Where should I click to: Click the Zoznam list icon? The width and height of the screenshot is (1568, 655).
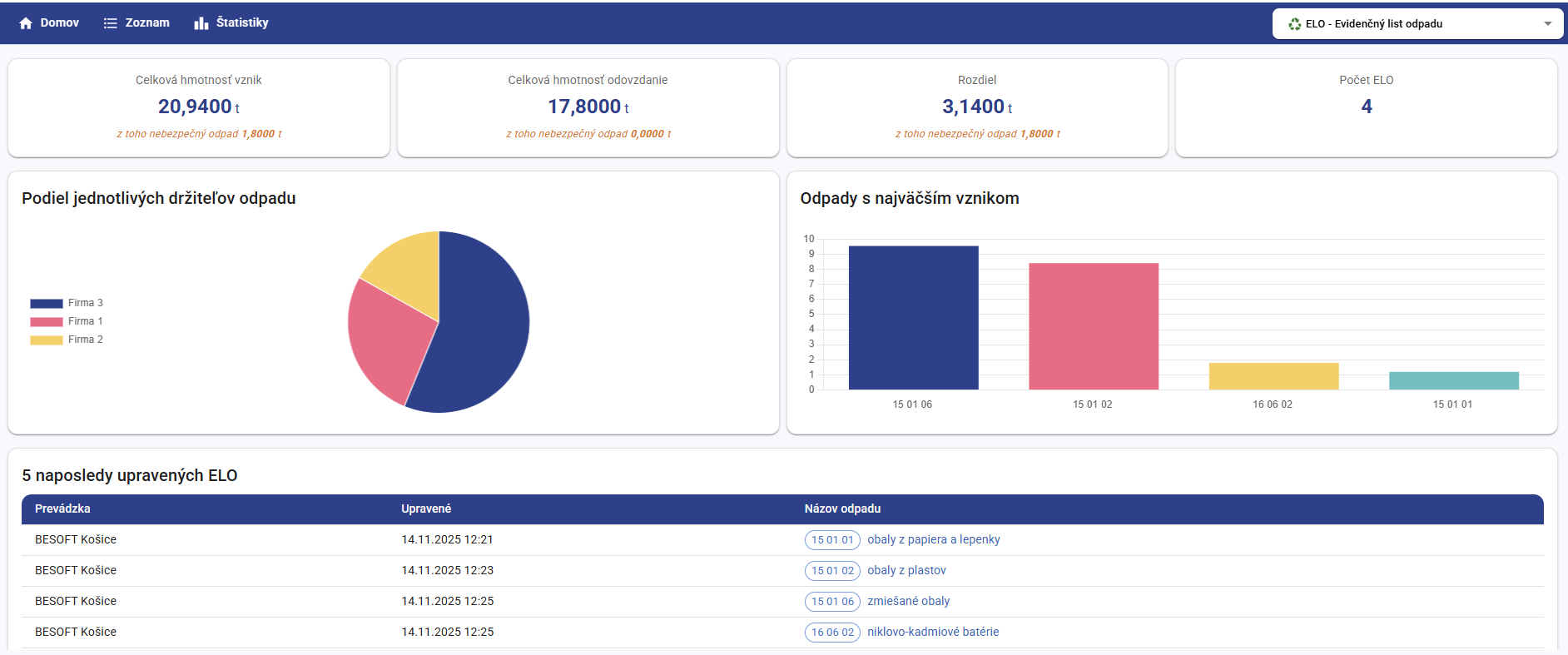click(x=110, y=23)
